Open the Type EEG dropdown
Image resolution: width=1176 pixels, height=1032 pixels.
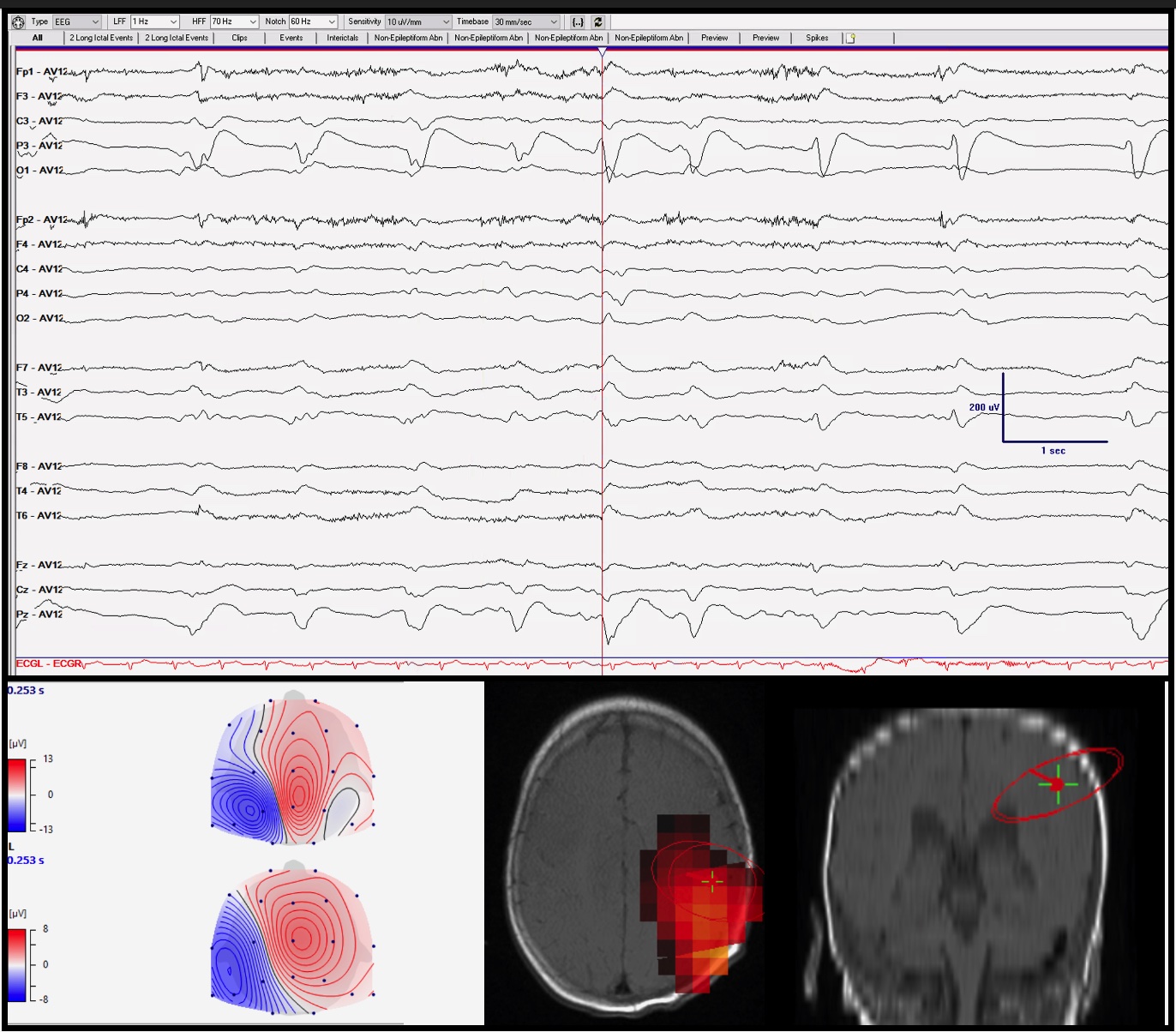tap(77, 21)
